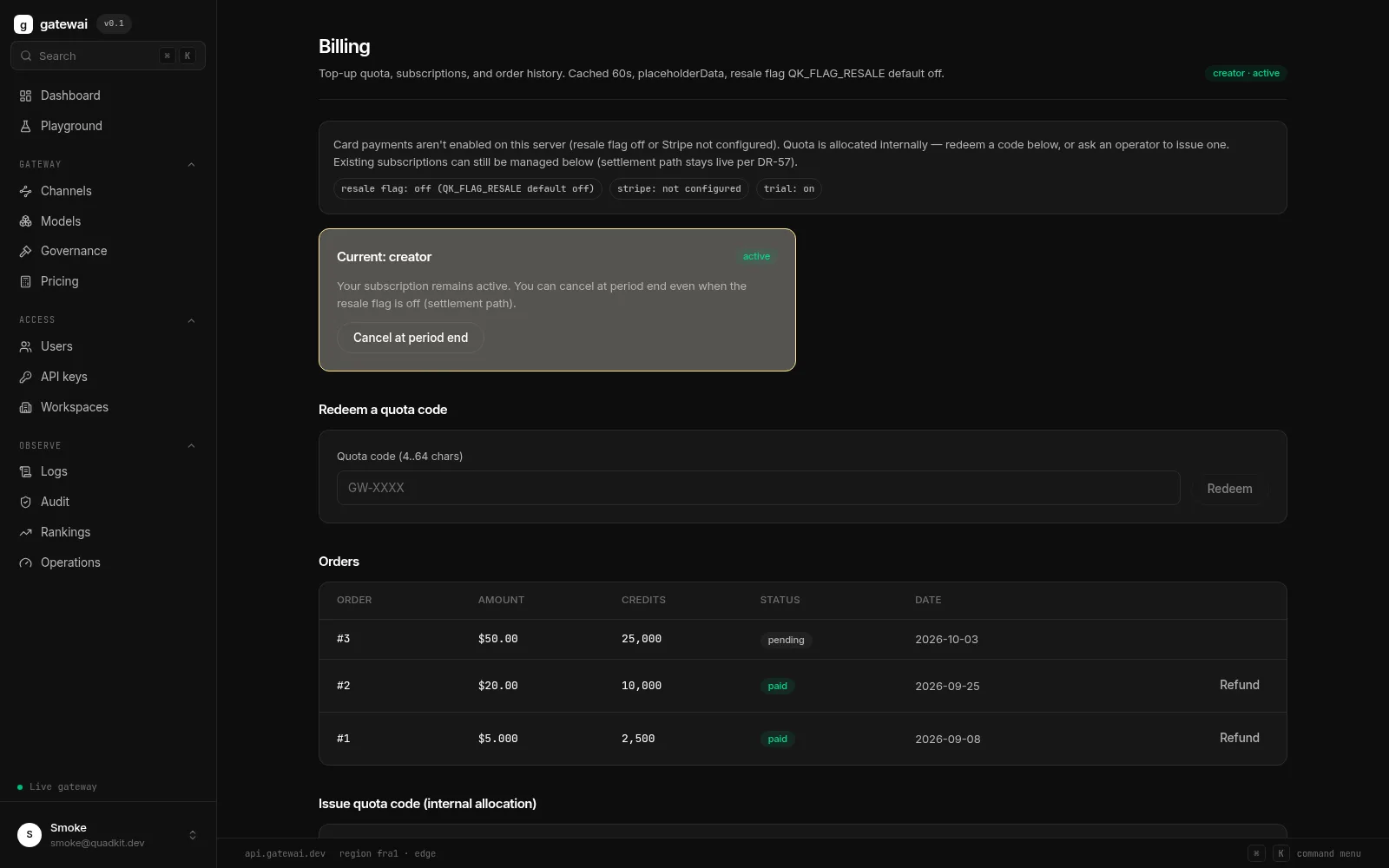Click the Operations gauge icon
The height and width of the screenshot is (868, 1389).
[26, 562]
